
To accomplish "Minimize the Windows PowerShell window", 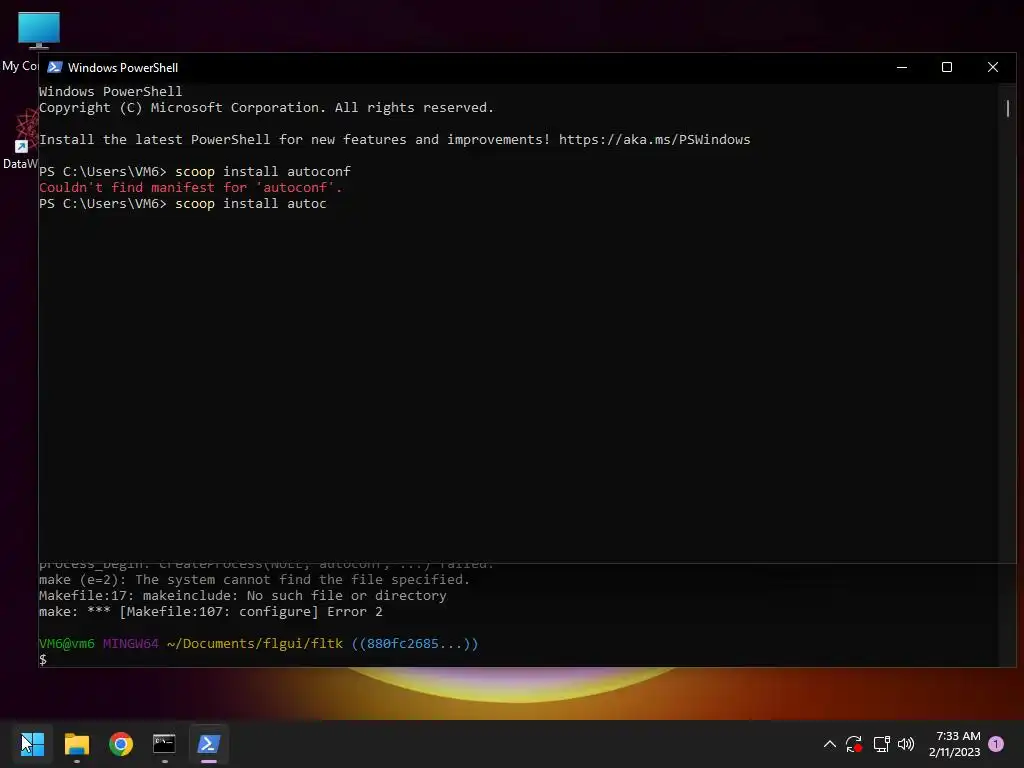I will pyautogui.click(x=902, y=67).
